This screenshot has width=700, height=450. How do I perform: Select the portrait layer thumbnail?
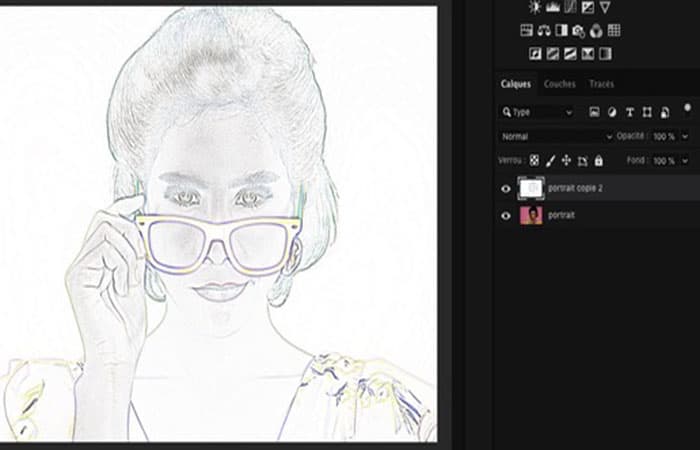531,215
